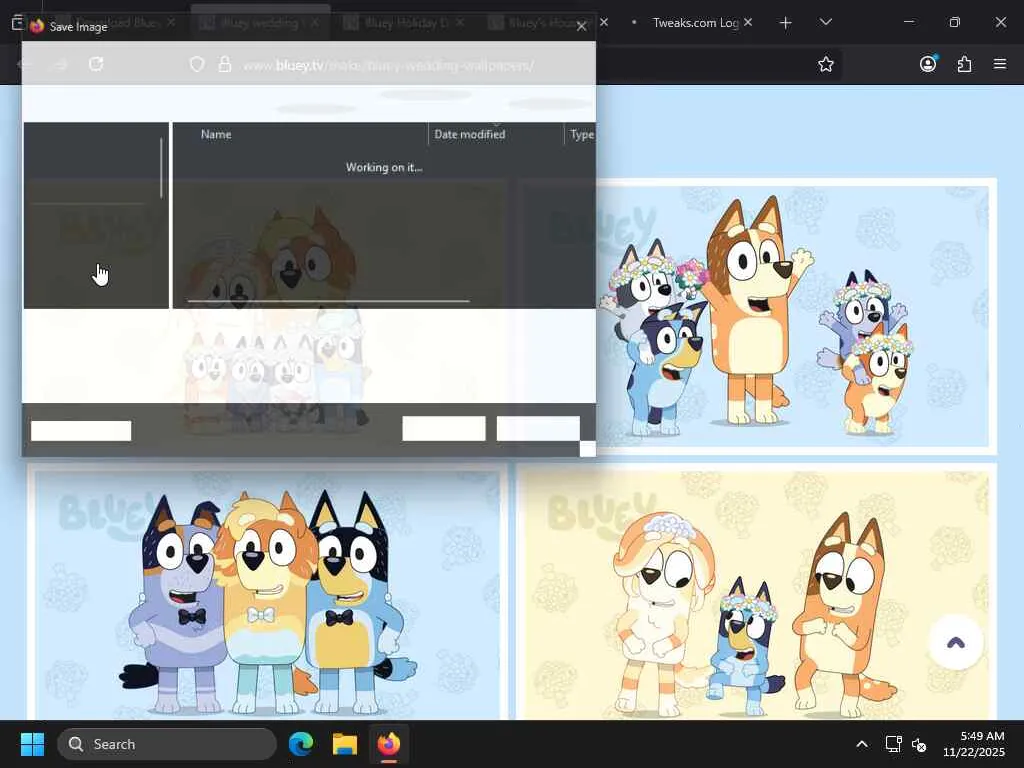Click the muted volume tray icon
This screenshot has width=1024, height=768.
click(x=919, y=744)
